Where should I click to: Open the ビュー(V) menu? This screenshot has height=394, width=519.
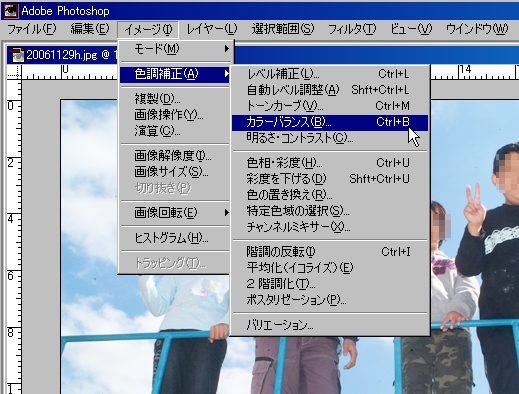[x=411, y=29]
